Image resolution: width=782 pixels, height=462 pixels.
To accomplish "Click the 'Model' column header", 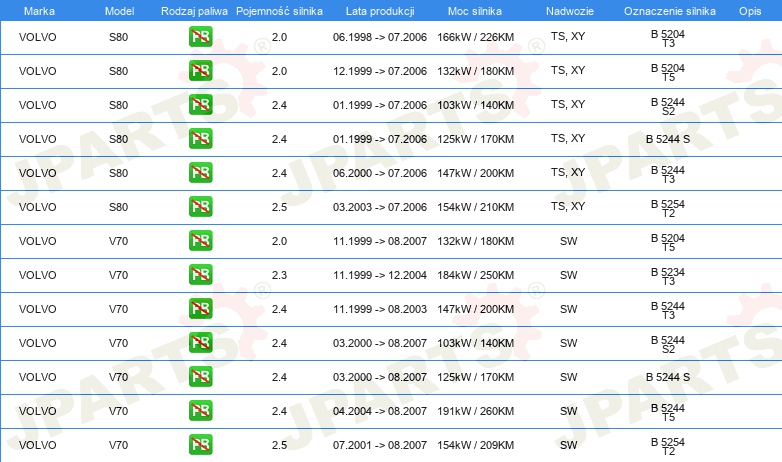I will pyautogui.click(x=119, y=11).
